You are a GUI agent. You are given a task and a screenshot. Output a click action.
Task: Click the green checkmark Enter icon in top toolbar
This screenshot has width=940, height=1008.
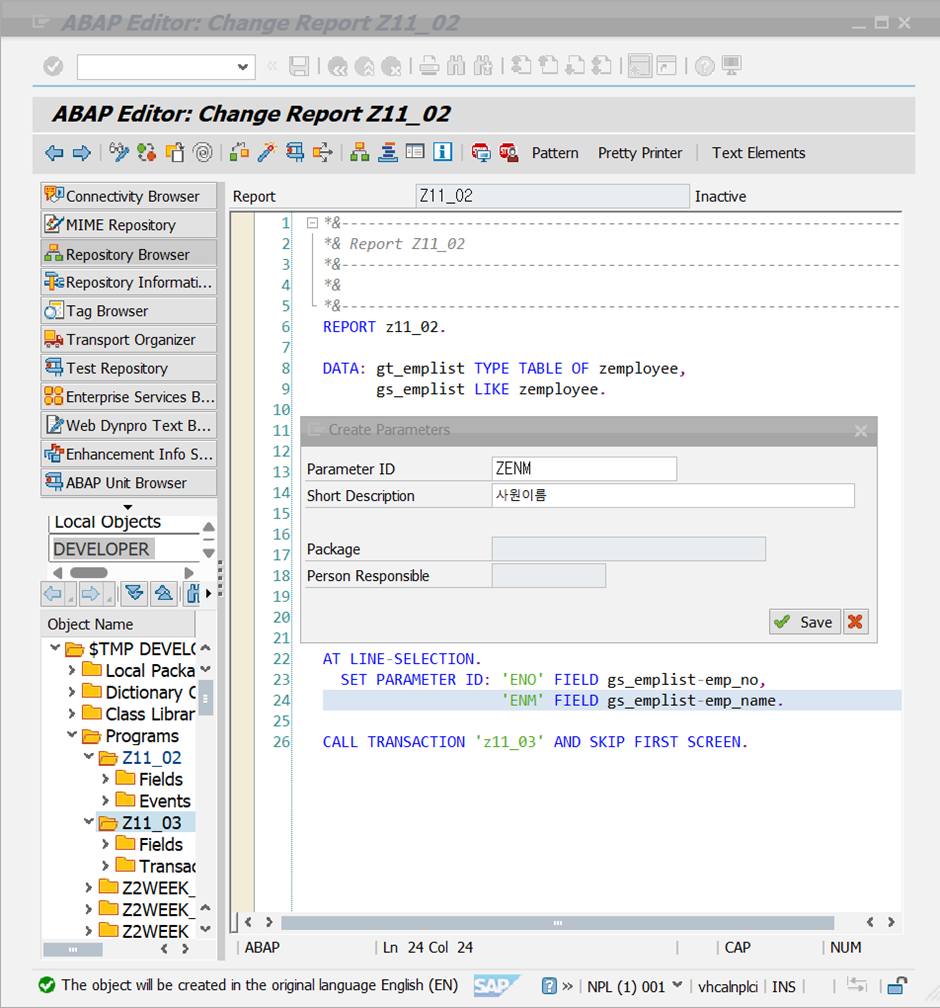[x=53, y=66]
